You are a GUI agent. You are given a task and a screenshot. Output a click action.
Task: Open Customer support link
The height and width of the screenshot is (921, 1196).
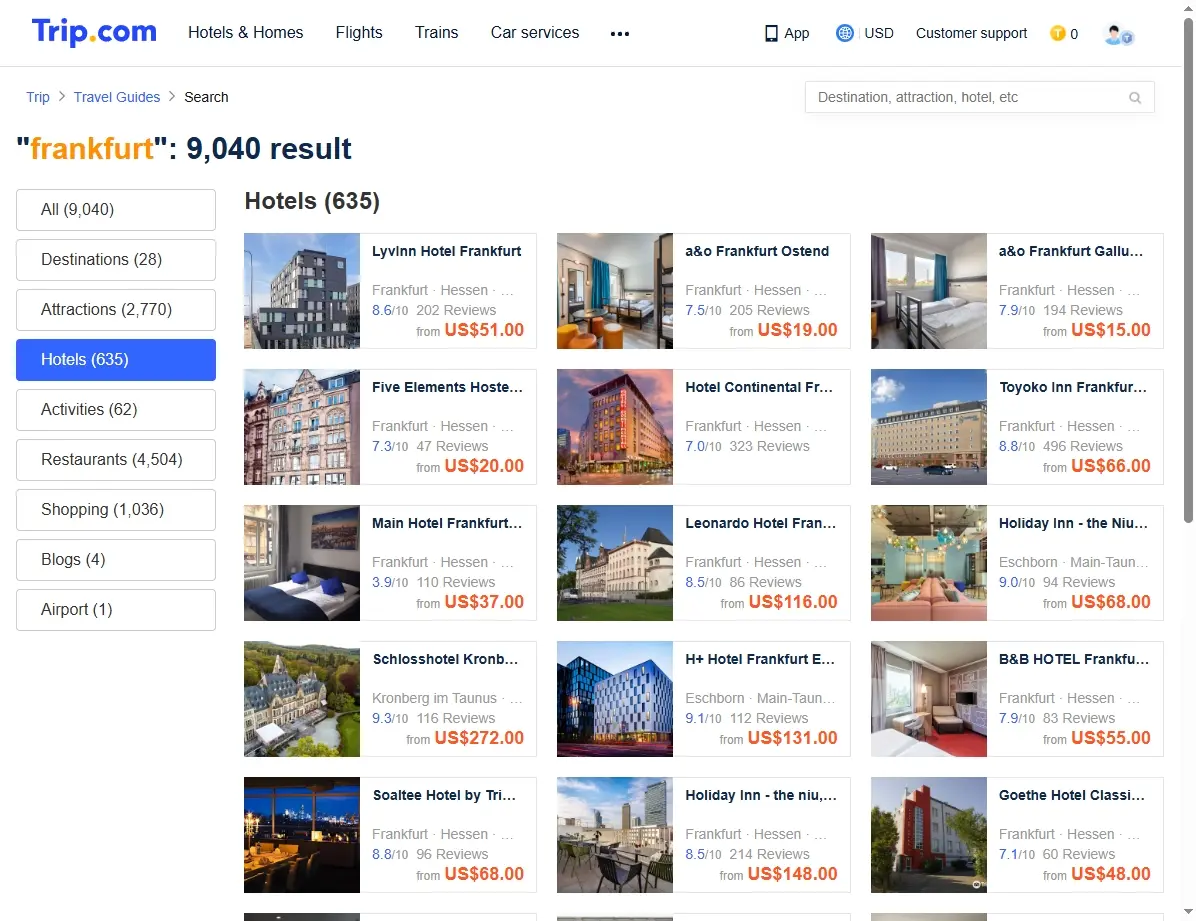[x=971, y=33]
